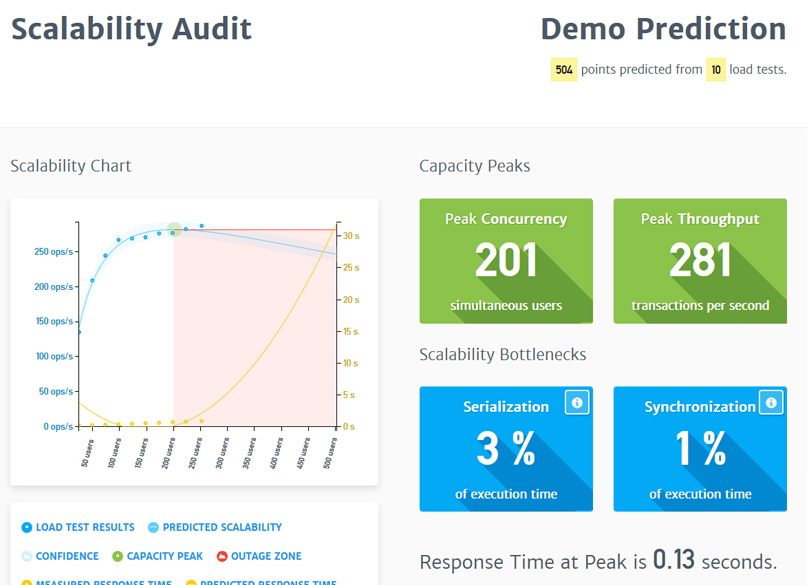Click the Scalability Bottlenecks section title
The height and width of the screenshot is (585, 808).
click(x=502, y=355)
